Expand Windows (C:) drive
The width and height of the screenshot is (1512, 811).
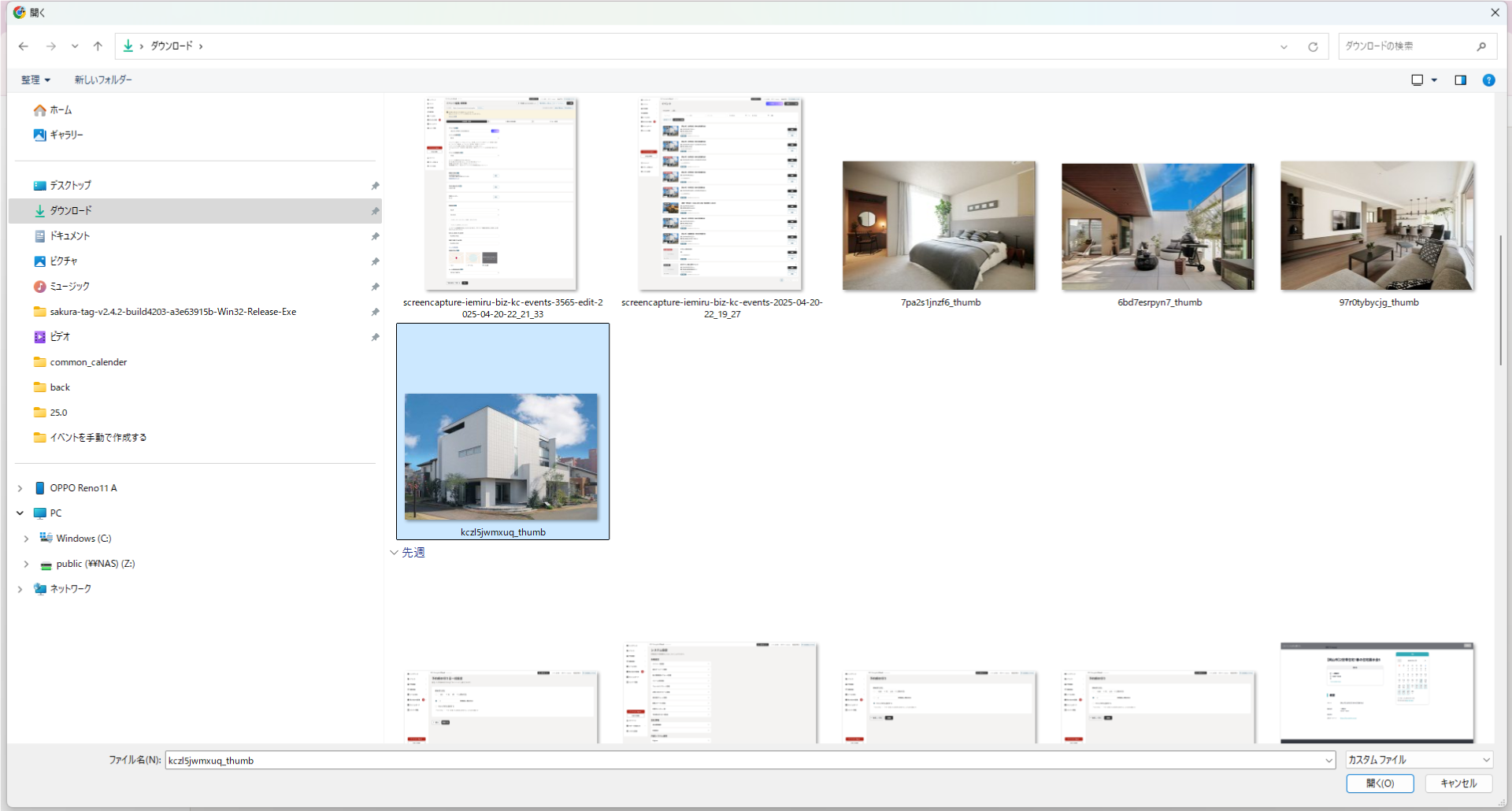[26, 539]
